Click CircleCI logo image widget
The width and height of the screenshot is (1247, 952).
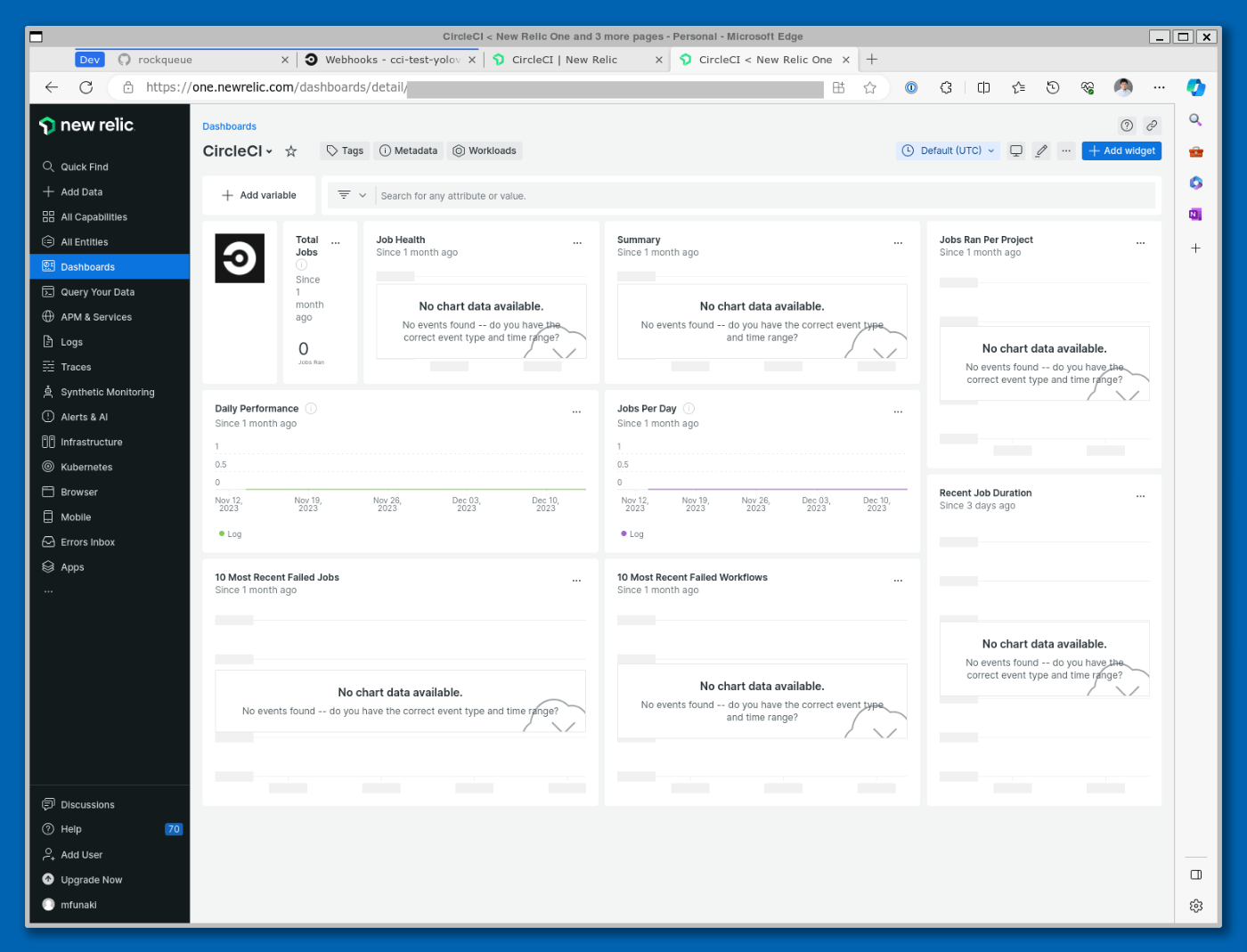240,258
